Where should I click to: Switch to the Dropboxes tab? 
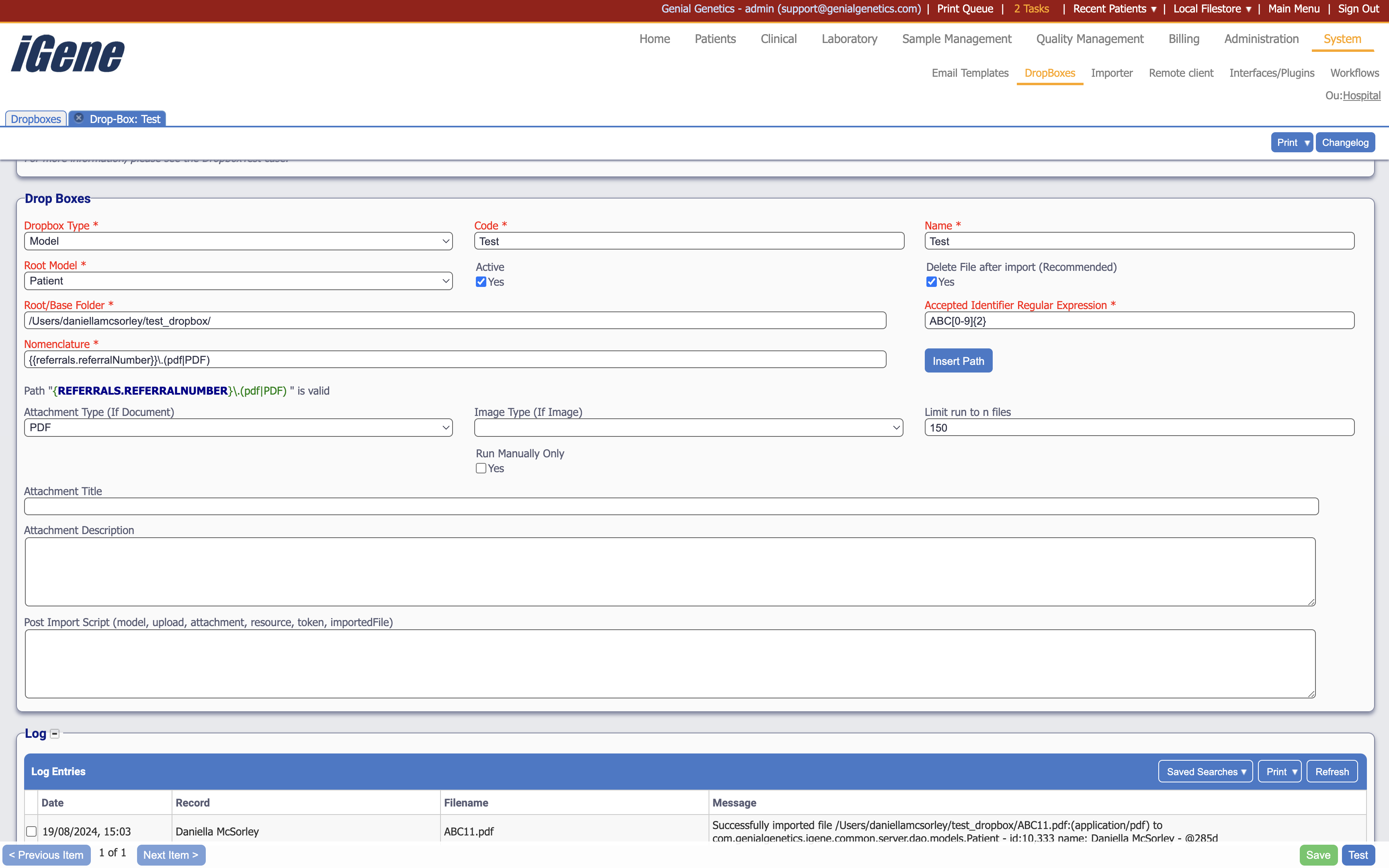click(35, 118)
